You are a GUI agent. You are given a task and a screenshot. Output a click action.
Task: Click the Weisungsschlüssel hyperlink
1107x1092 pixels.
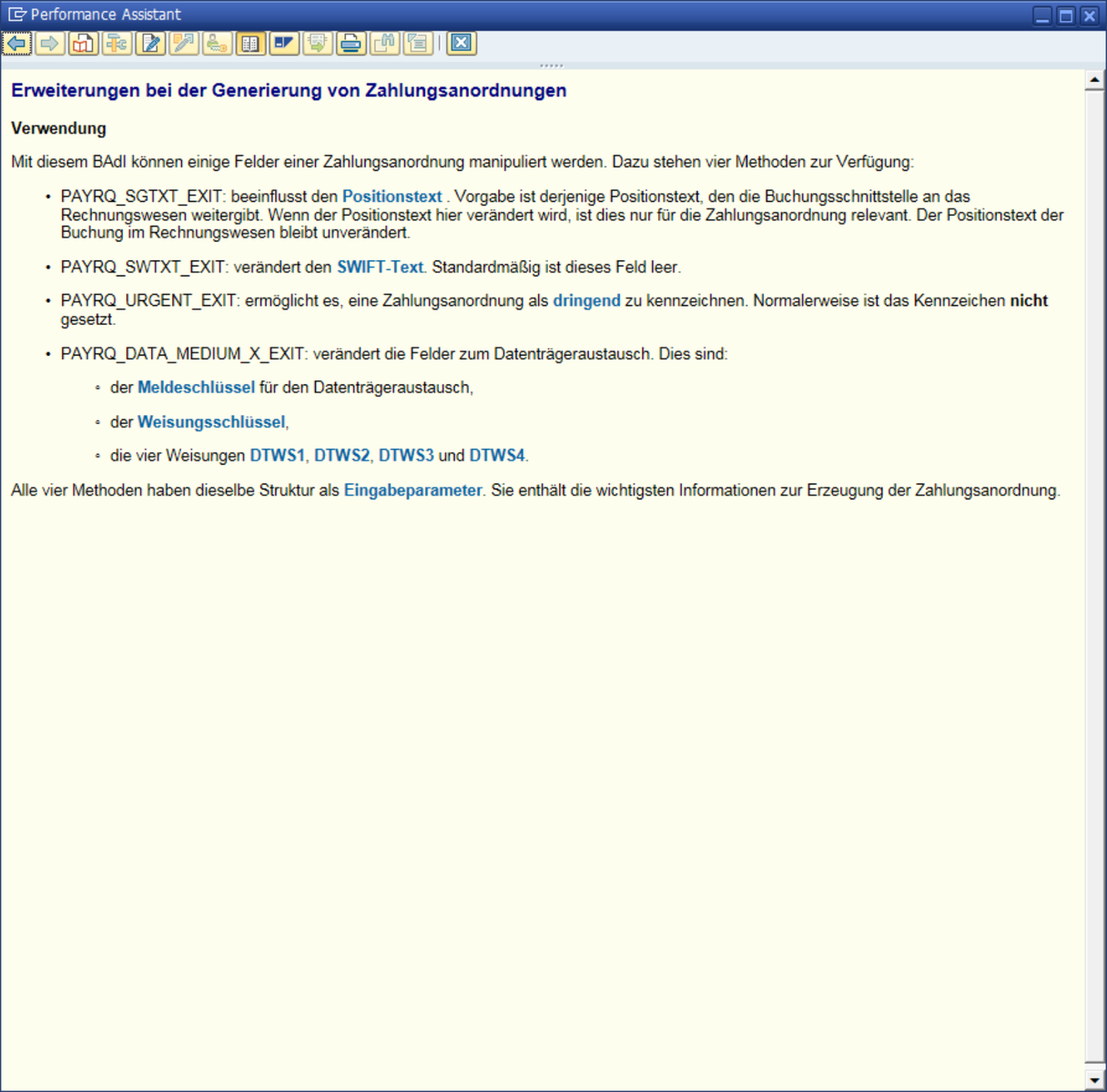point(211,422)
